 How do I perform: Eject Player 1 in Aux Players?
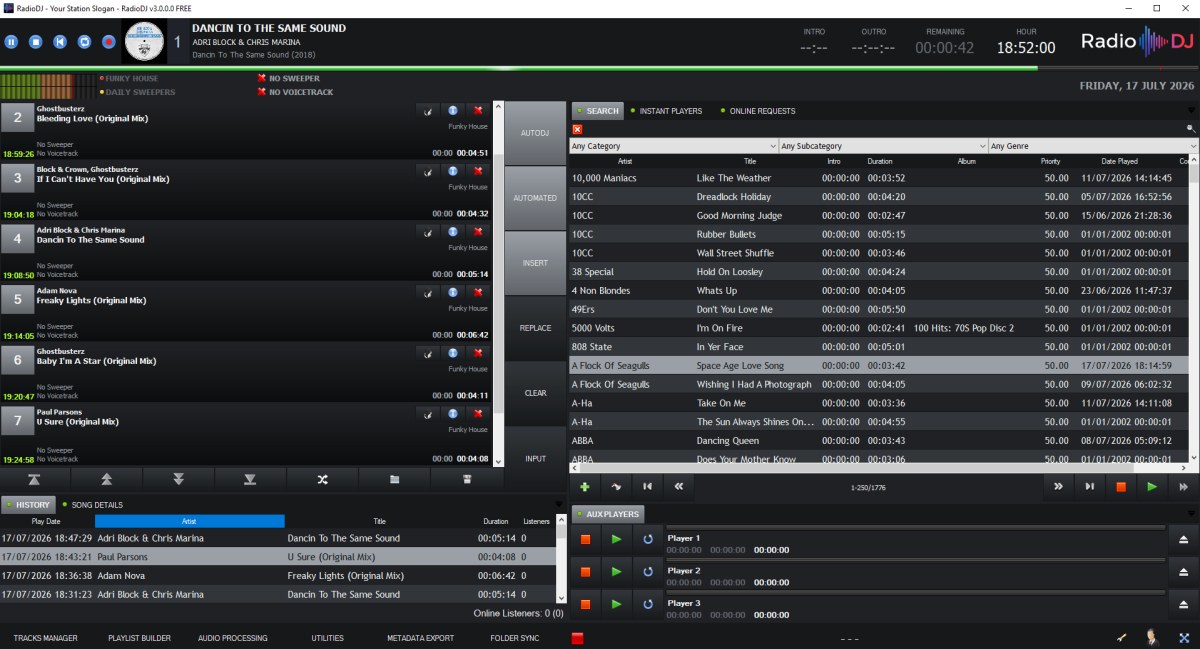[1183, 539]
